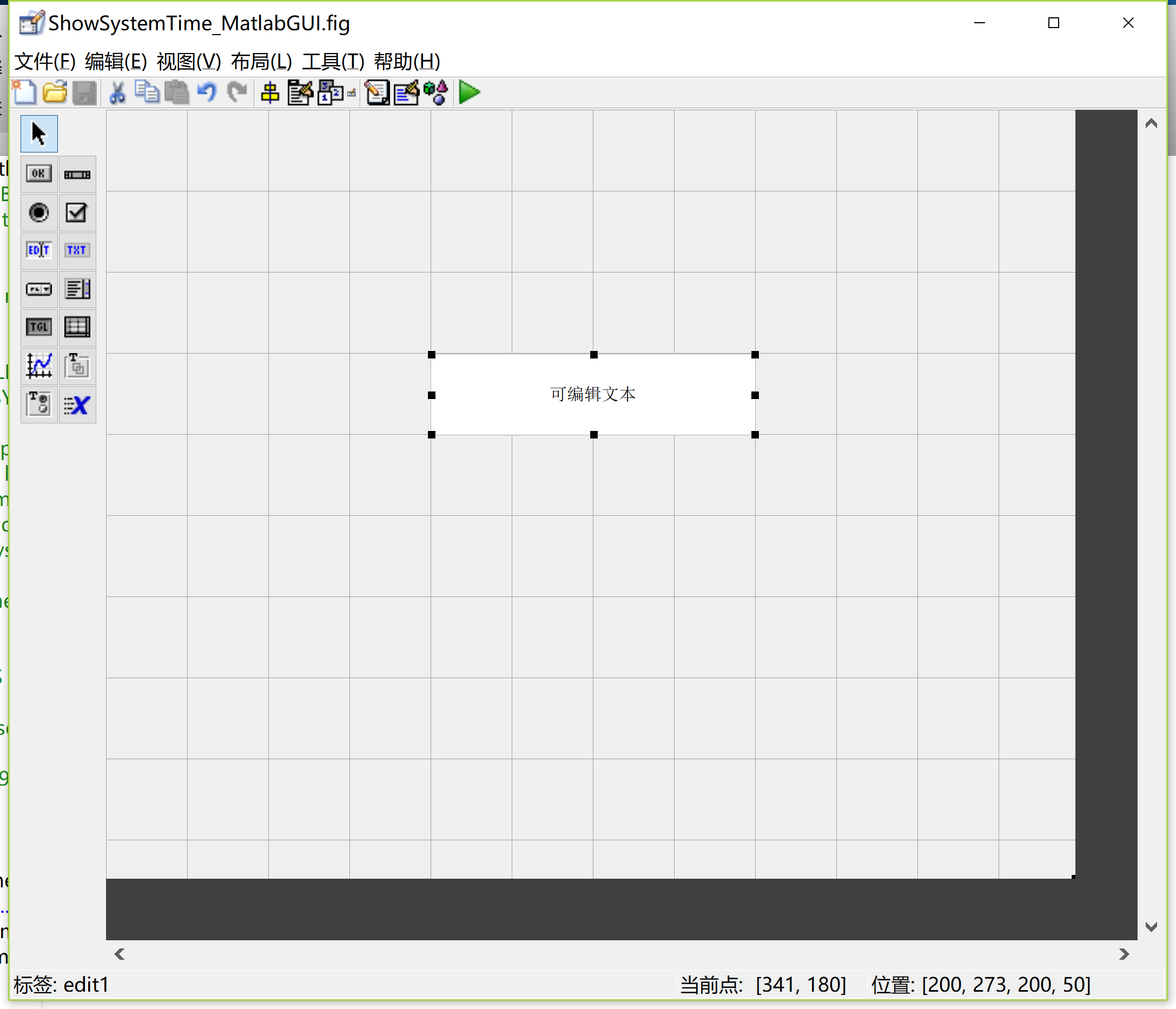This screenshot has width=1176, height=1009.
Task: Click the Undo toolbar button
Action: [x=207, y=92]
